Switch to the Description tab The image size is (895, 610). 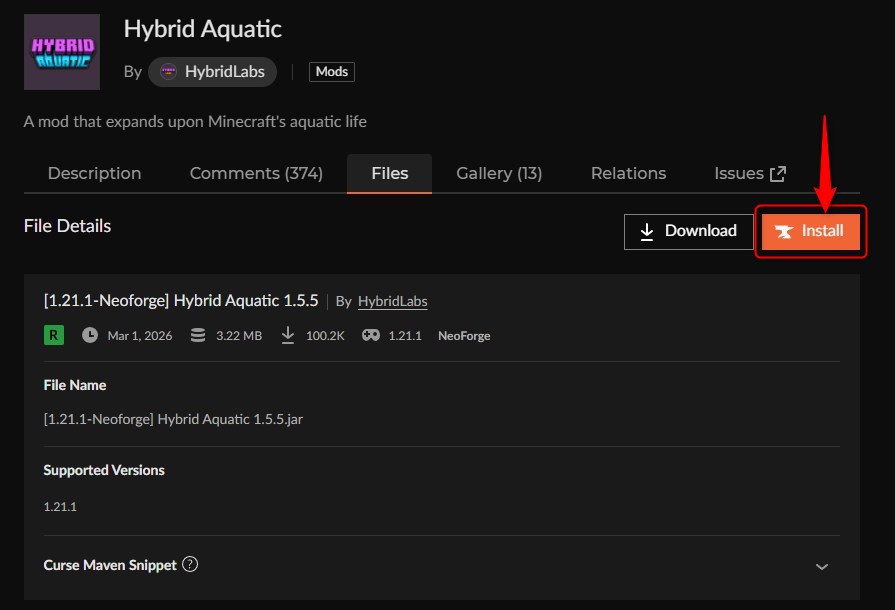(93, 173)
